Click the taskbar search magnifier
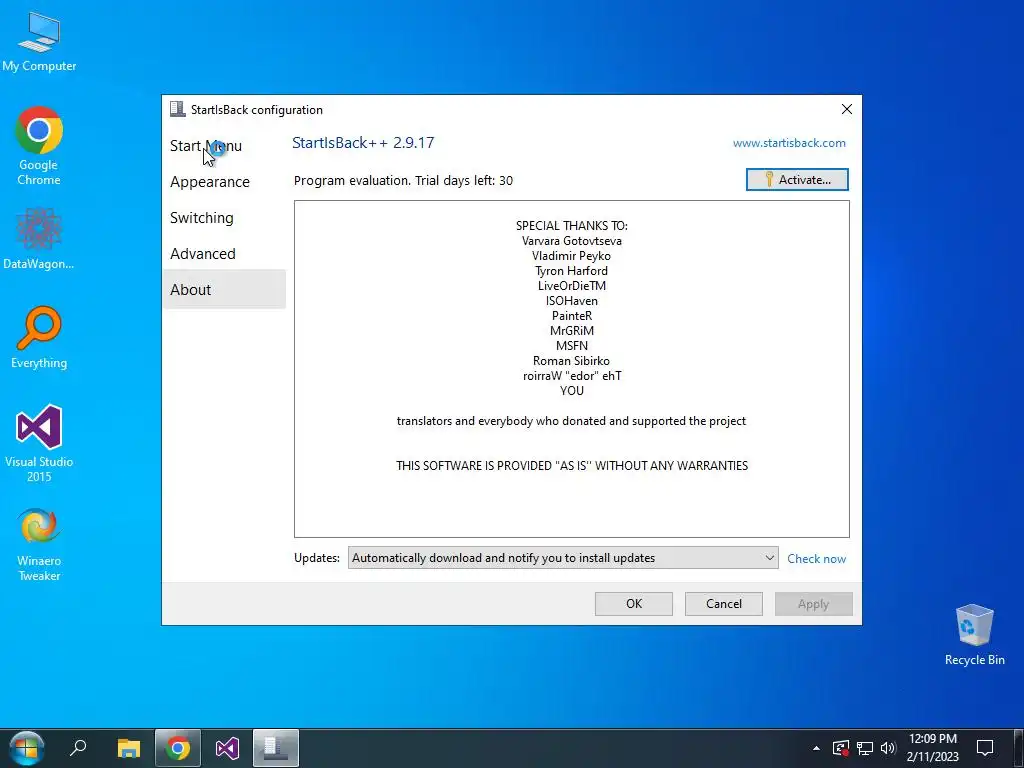Screen dimensions: 1024x768 78,748
